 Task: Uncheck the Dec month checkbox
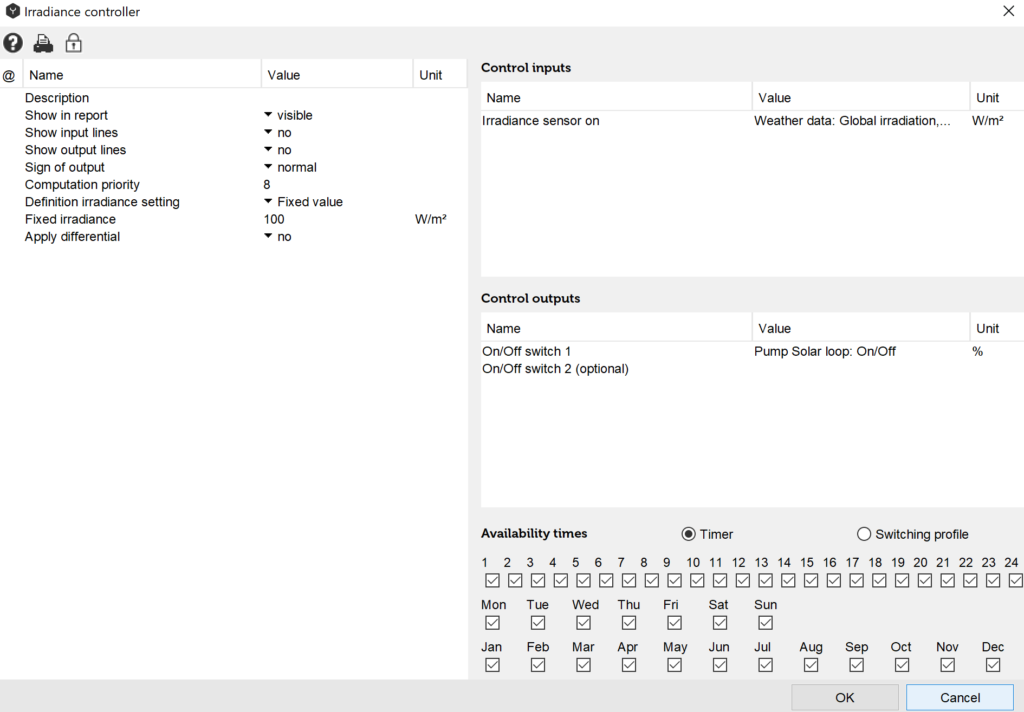[x=993, y=665]
